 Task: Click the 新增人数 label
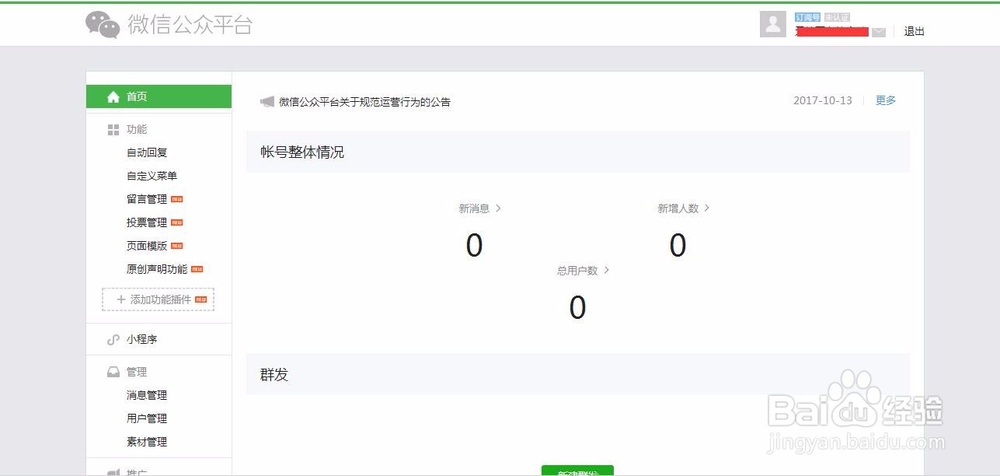click(x=678, y=208)
